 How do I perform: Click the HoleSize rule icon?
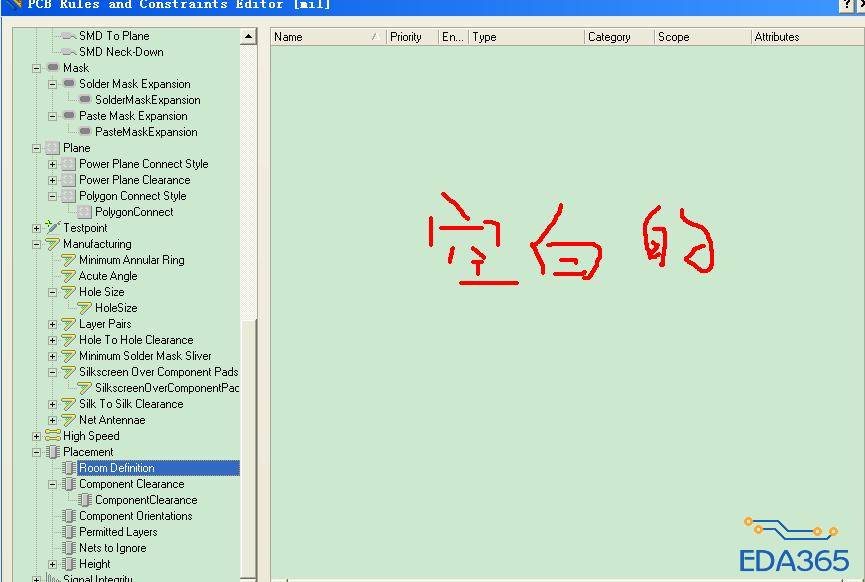84,308
